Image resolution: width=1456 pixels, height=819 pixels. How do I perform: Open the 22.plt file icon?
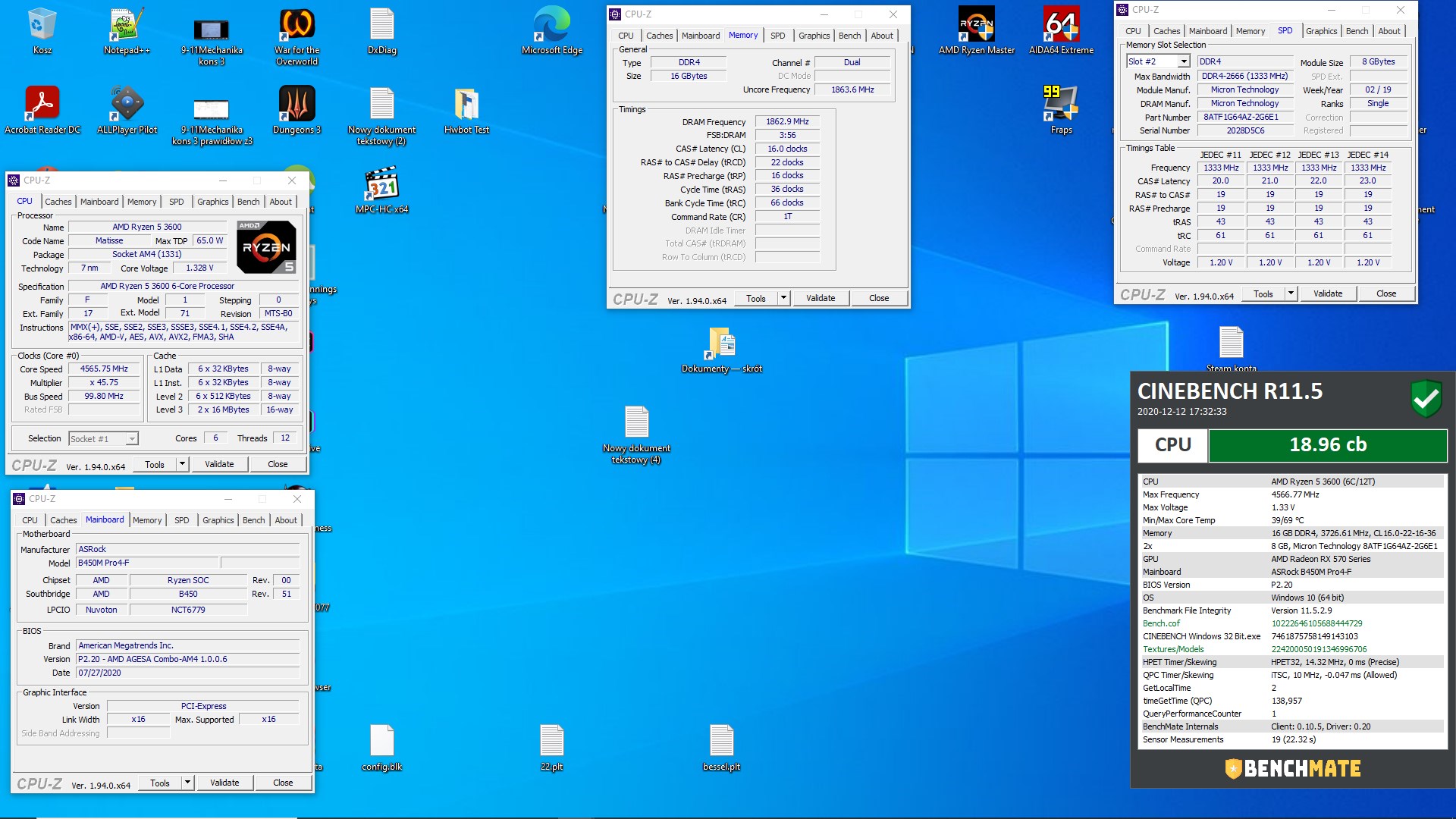coord(551,748)
